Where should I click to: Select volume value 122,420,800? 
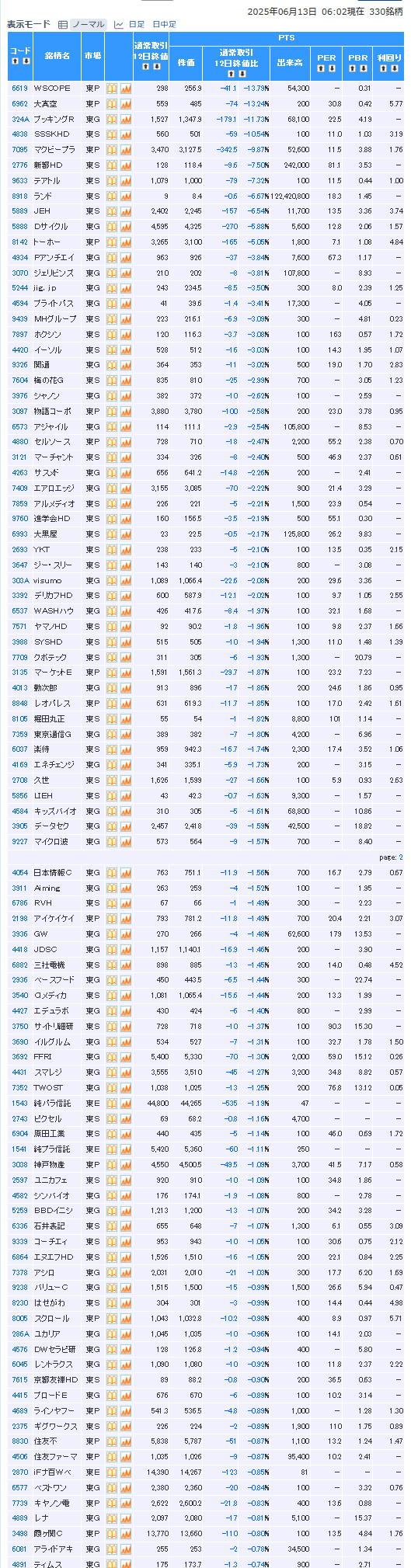pyautogui.click(x=290, y=196)
